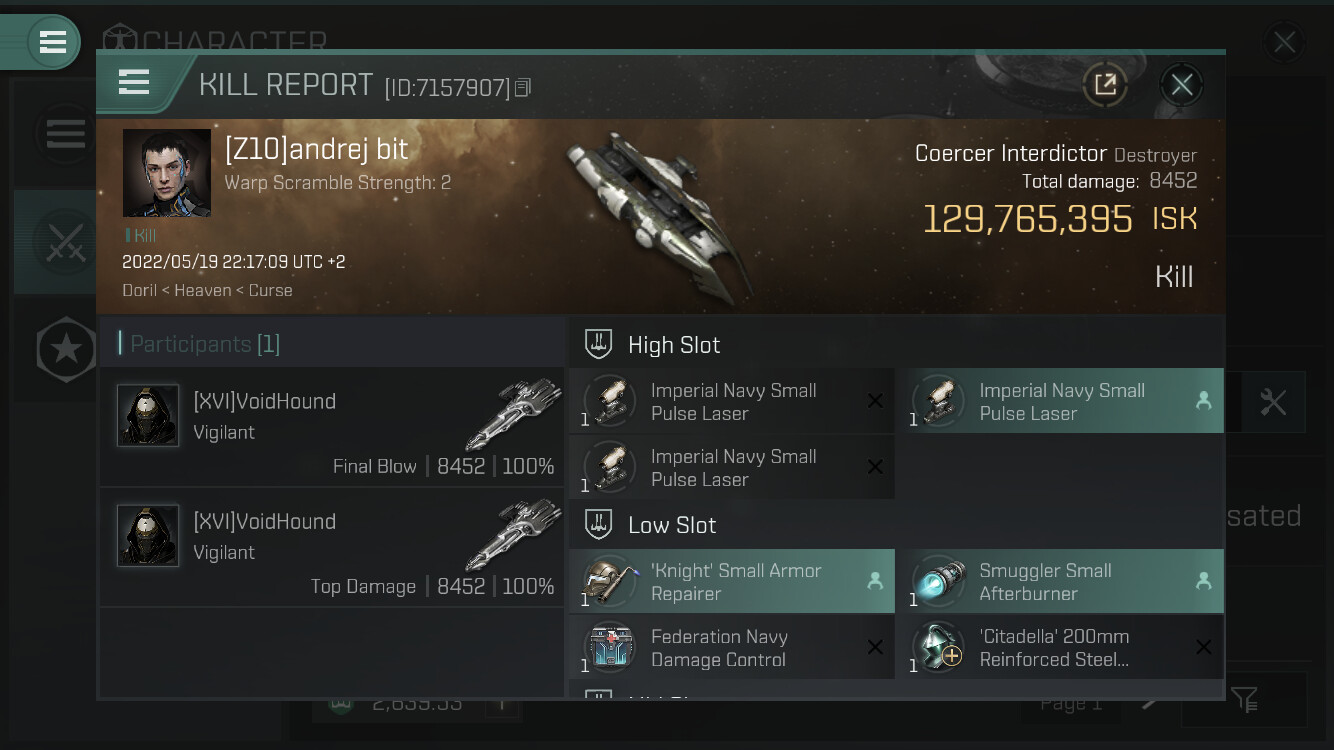
Task: Click andrej bit character portrait
Action: tap(167, 173)
